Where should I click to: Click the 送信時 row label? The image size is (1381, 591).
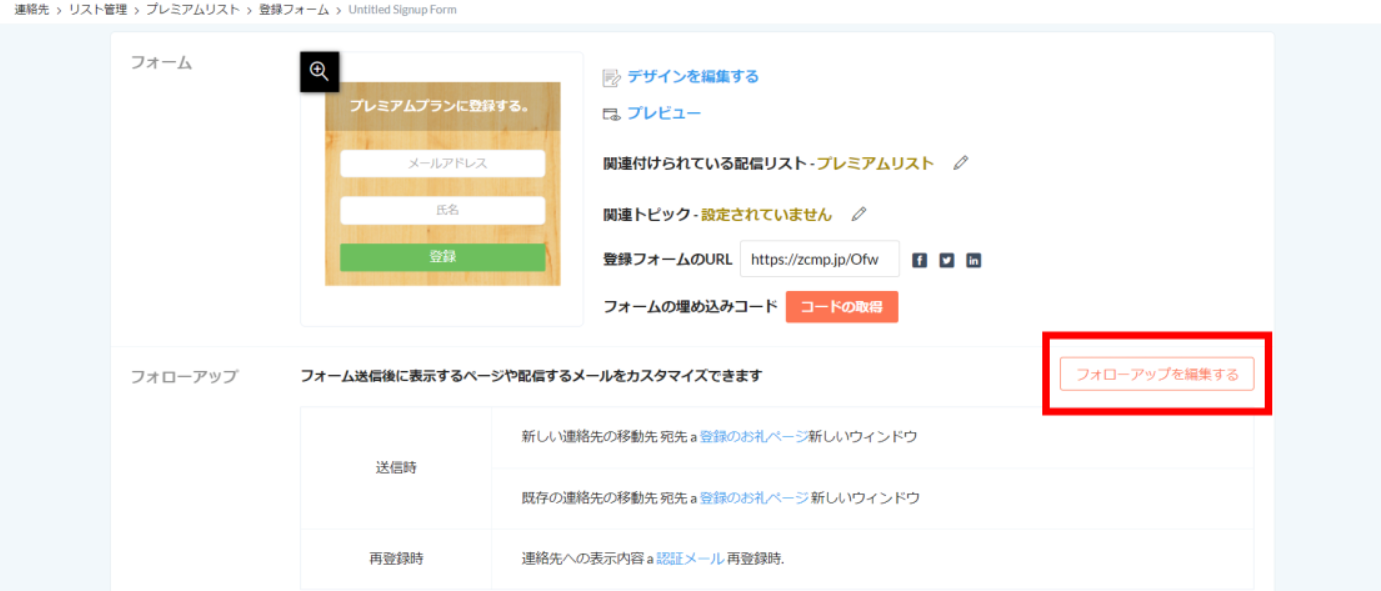(396, 468)
